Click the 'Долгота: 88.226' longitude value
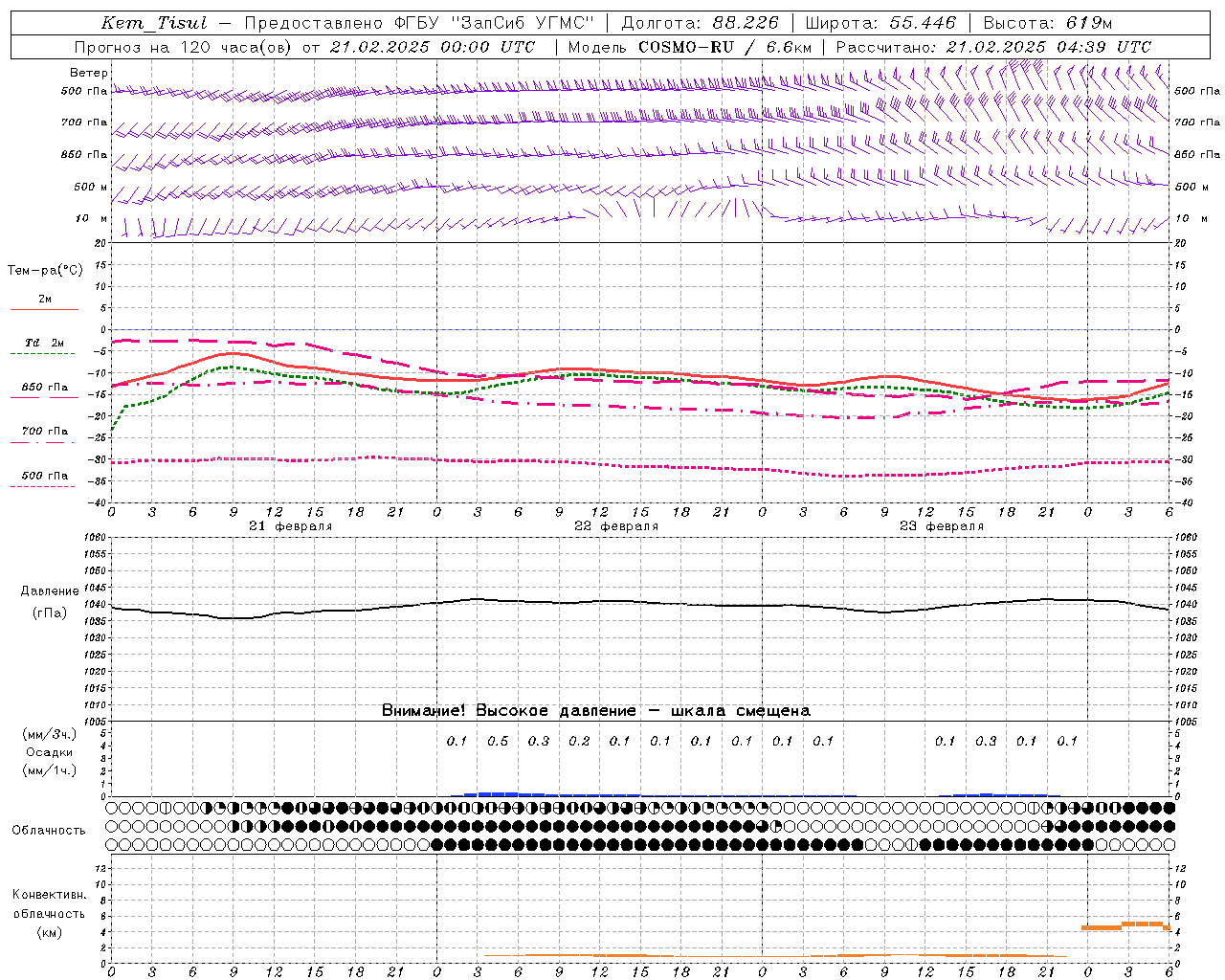The height and width of the screenshot is (980, 1225). (701, 23)
